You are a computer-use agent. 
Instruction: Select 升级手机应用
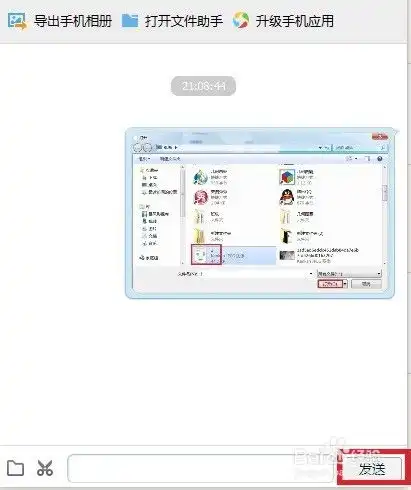pos(295,21)
